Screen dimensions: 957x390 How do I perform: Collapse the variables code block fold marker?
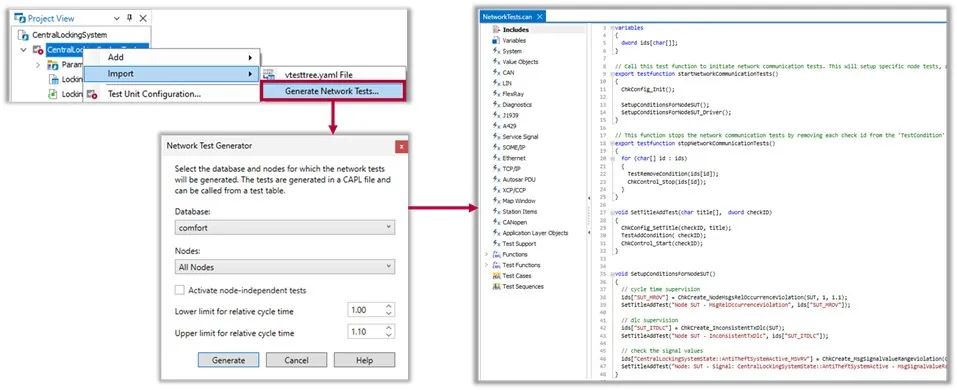[x=612, y=27]
